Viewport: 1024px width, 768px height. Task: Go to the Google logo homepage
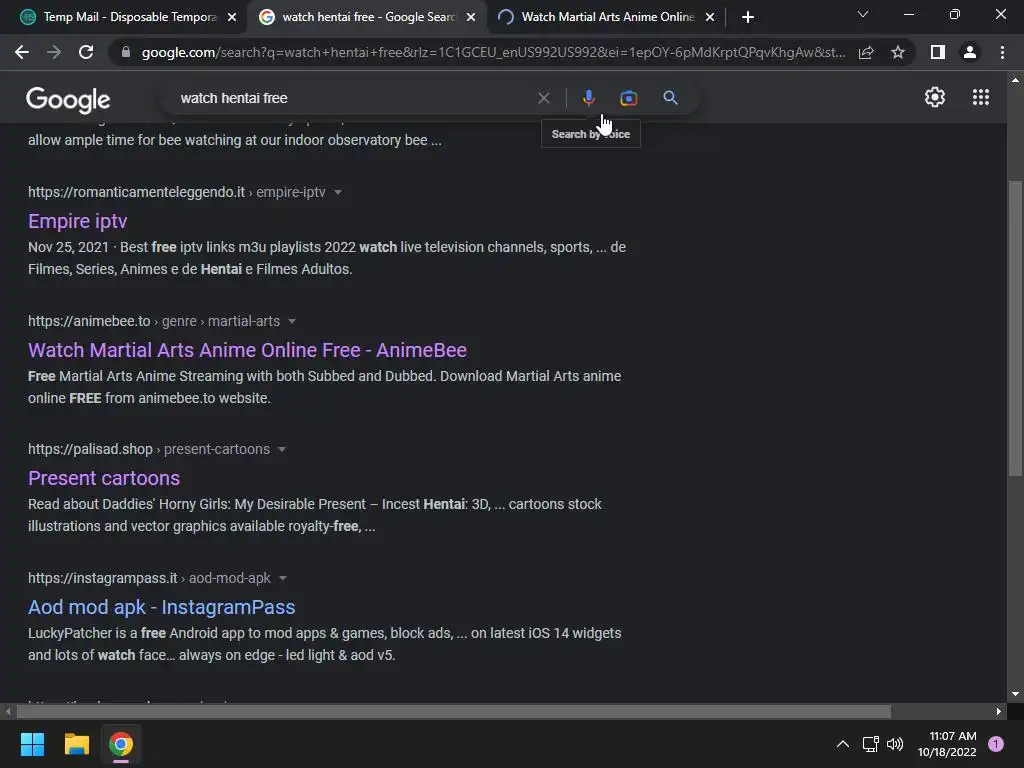coord(68,100)
